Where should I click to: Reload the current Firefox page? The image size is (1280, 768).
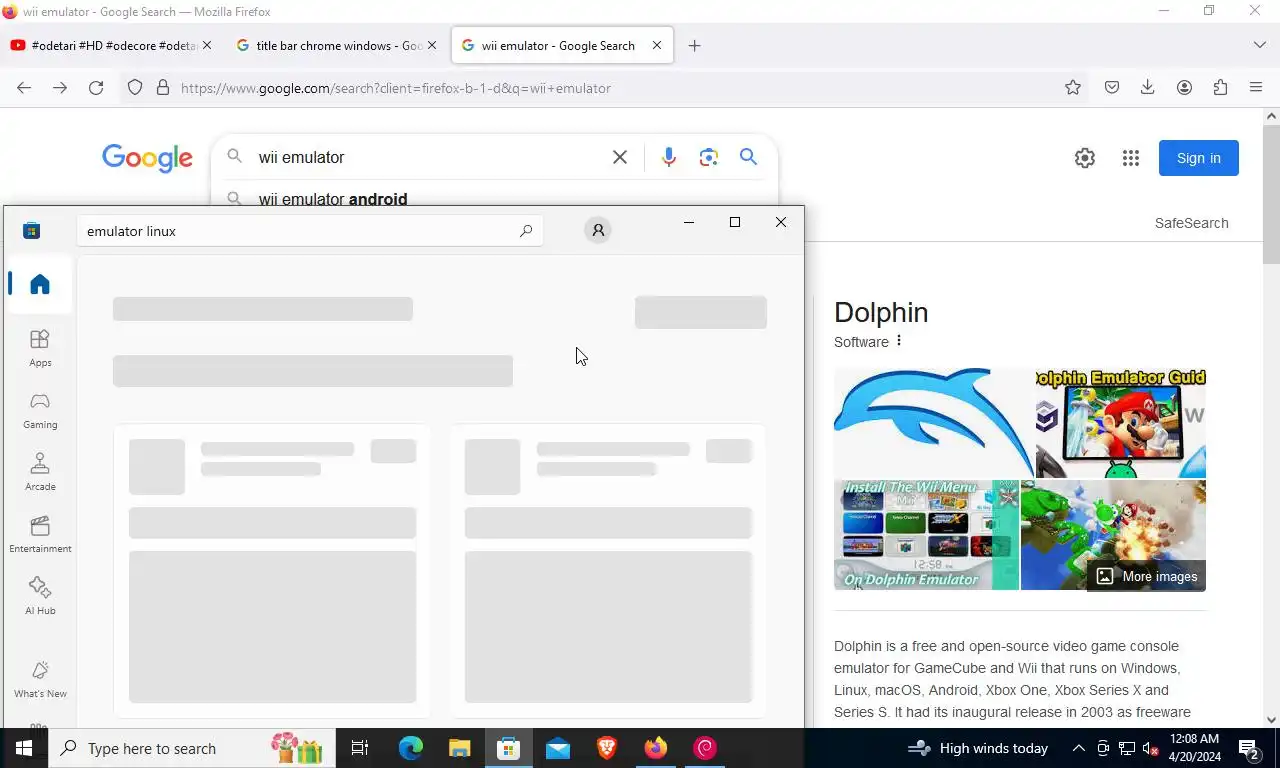[96, 88]
